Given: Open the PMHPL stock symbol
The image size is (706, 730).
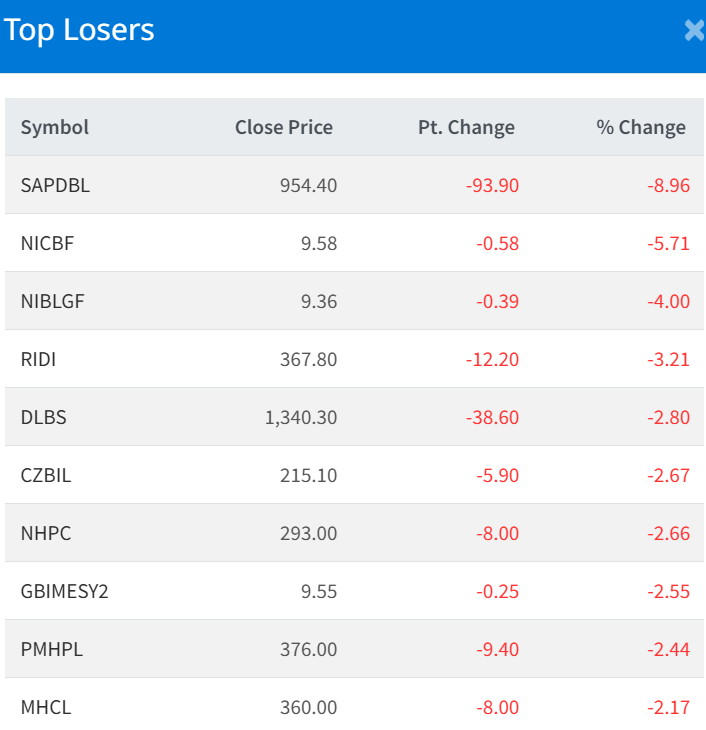Looking at the screenshot, I should tap(51, 649).
